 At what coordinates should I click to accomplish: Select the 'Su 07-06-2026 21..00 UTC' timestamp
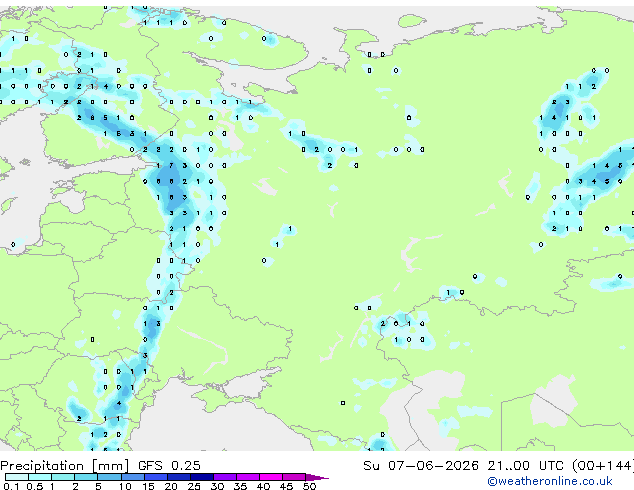(x=463, y=466)
